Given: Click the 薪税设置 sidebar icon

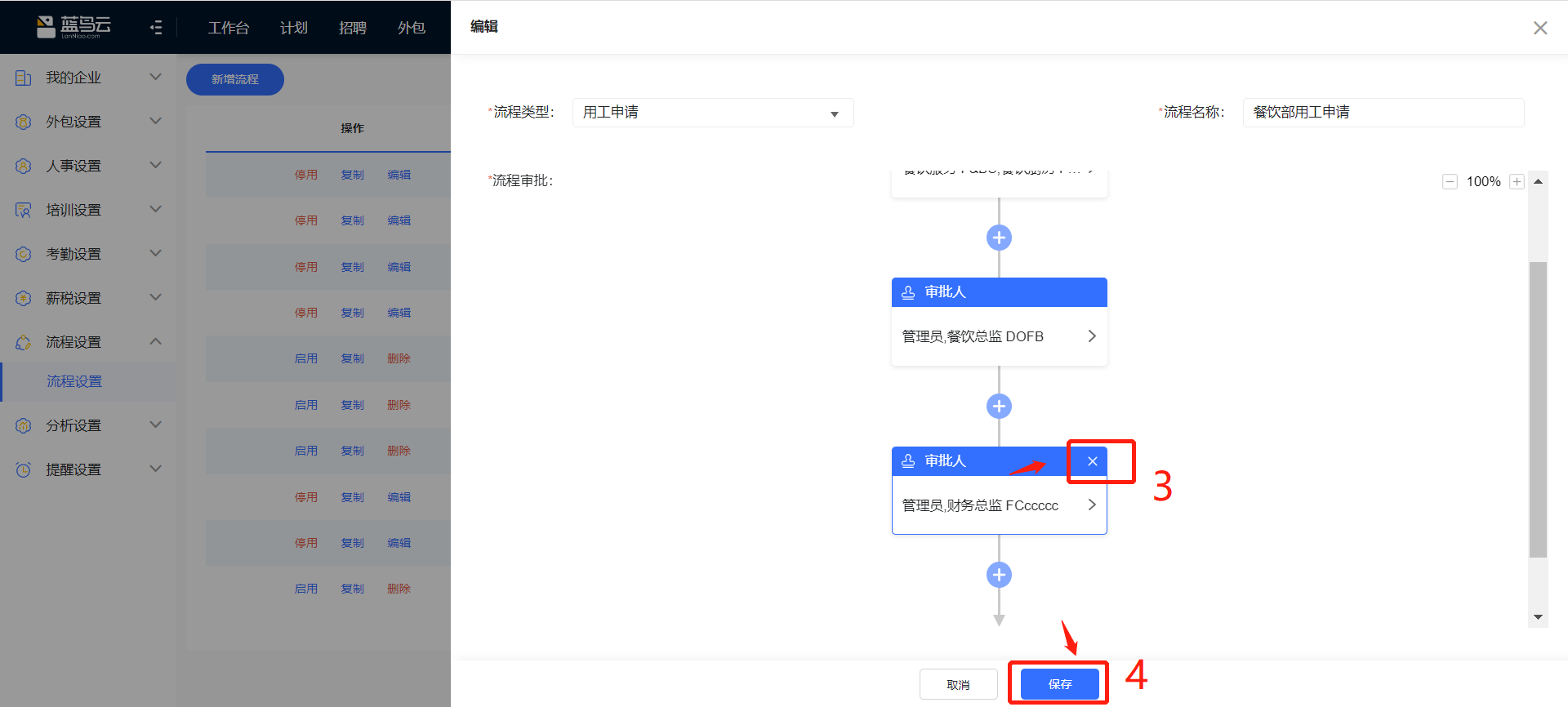Looking at the screenshot, I should [x=24, y=298].
